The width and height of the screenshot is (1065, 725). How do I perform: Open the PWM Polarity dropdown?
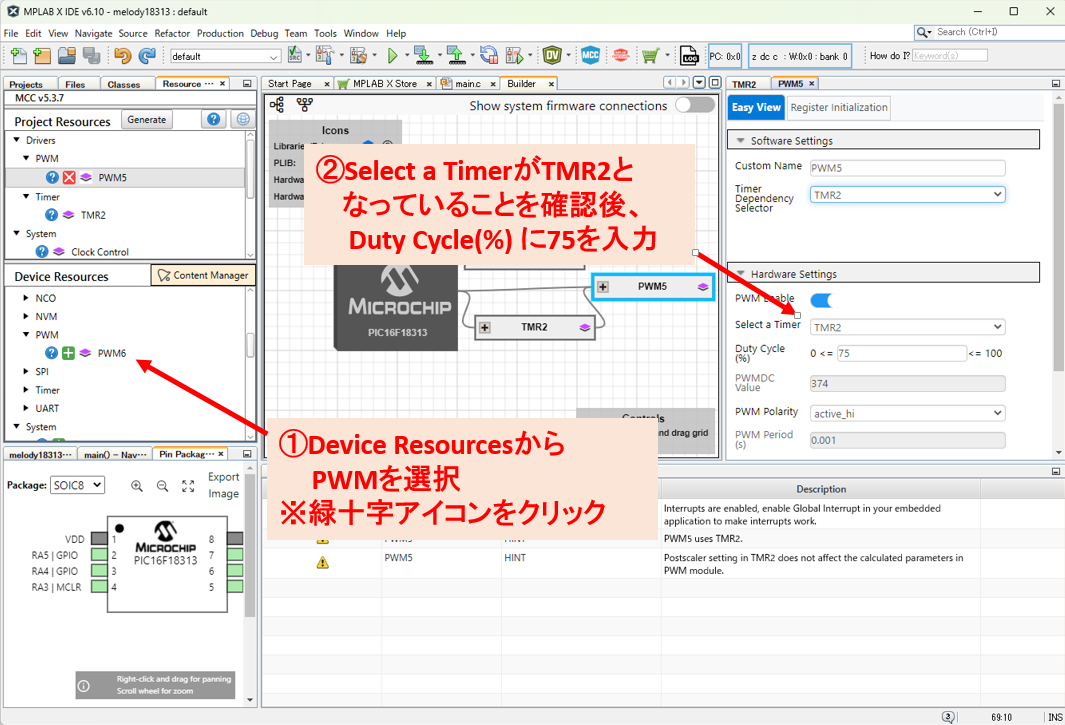pyautogui.click(x=907, y=413)
